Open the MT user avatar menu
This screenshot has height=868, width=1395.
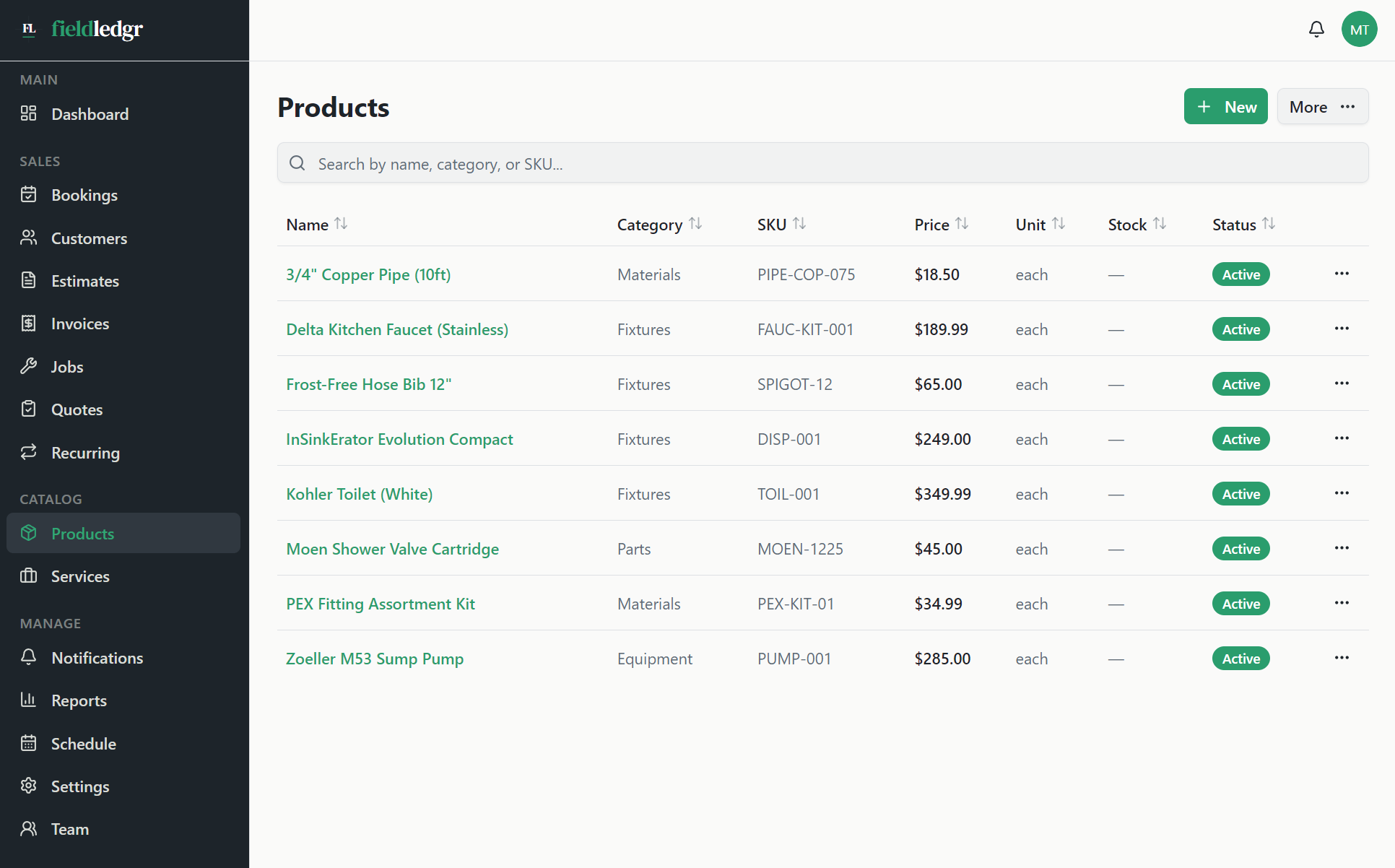(1359, 30)
